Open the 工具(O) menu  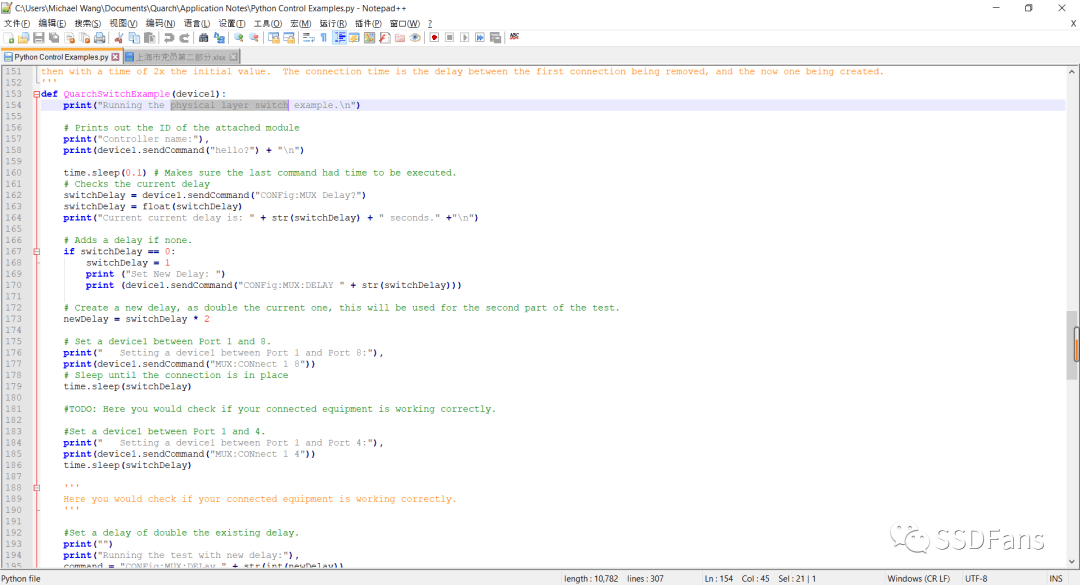267,23
